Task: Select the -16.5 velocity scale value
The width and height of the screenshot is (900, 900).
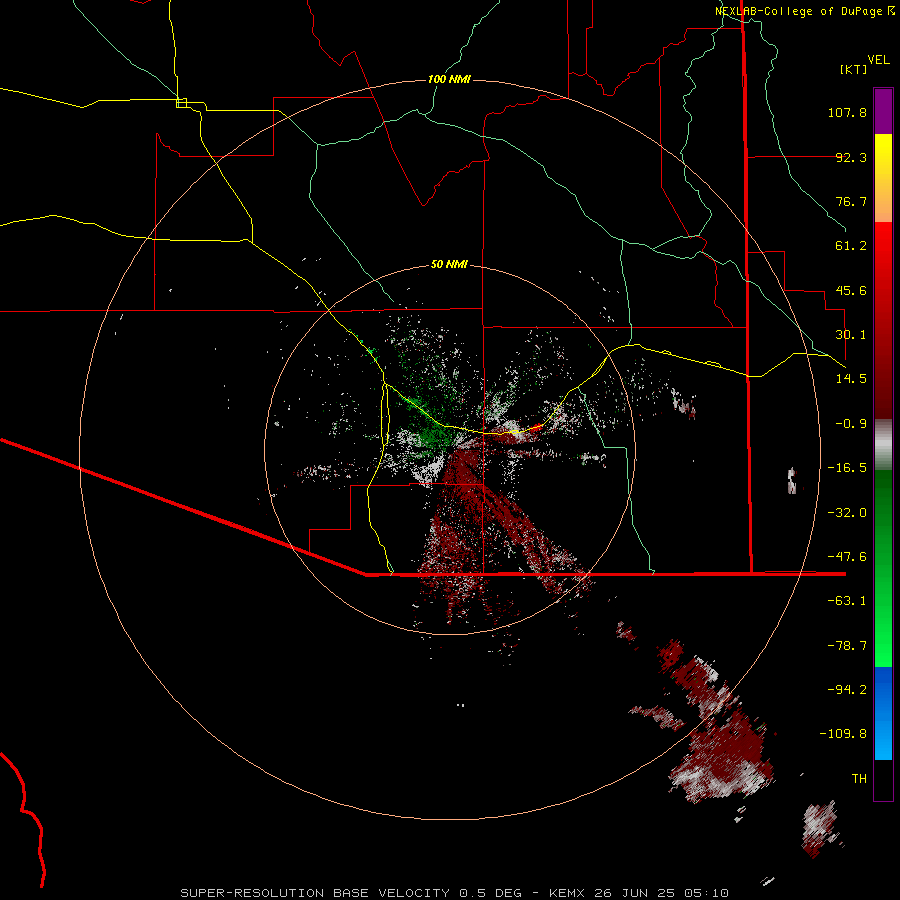Action: pos(847,468)
